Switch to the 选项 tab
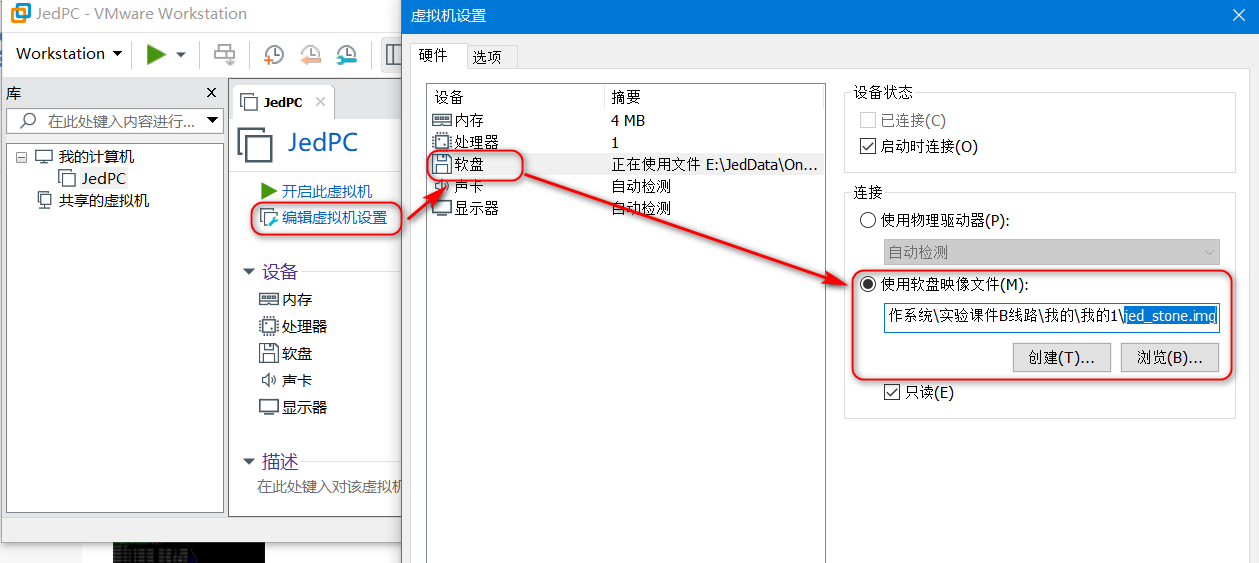 coord(487,57)
